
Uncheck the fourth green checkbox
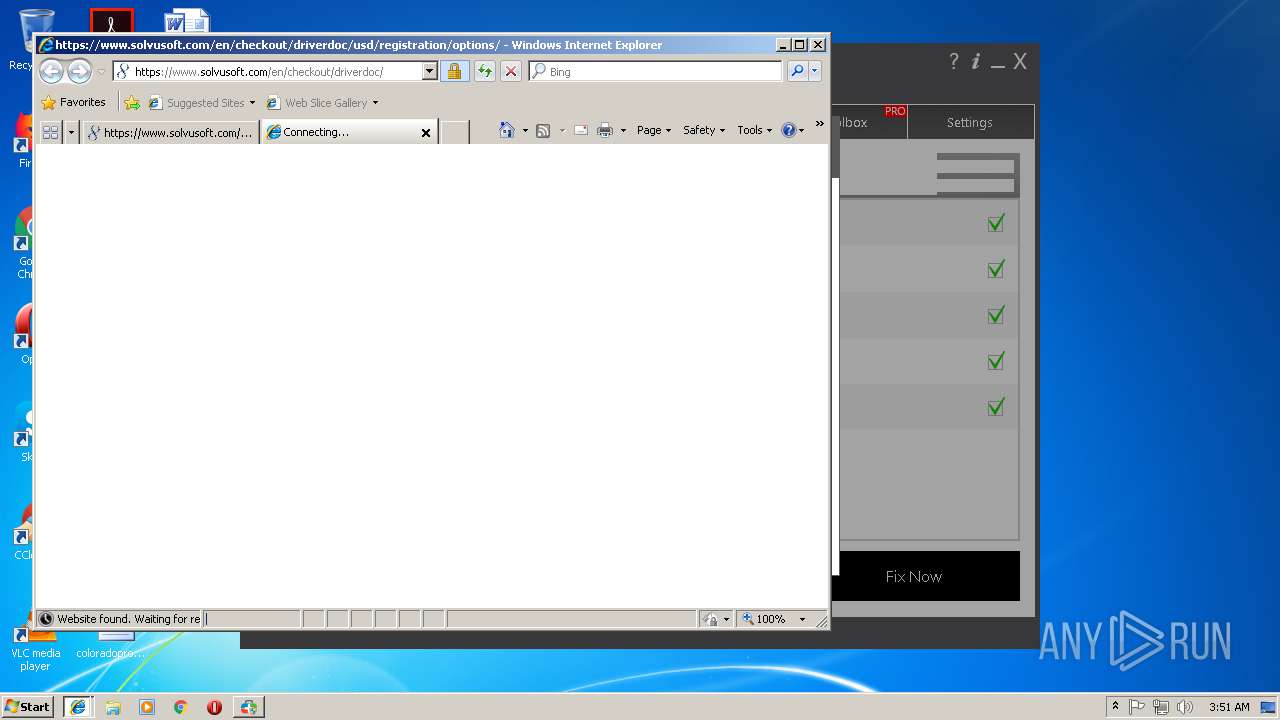[x=995, y=361]
